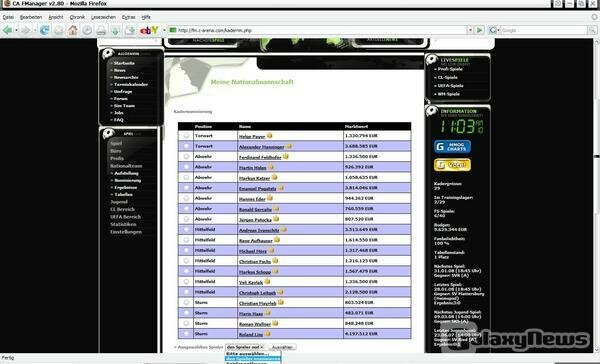Open the Terminkalender link in the sidebar
This screenshot has width=600, height=364.
(x=130, y=85)
